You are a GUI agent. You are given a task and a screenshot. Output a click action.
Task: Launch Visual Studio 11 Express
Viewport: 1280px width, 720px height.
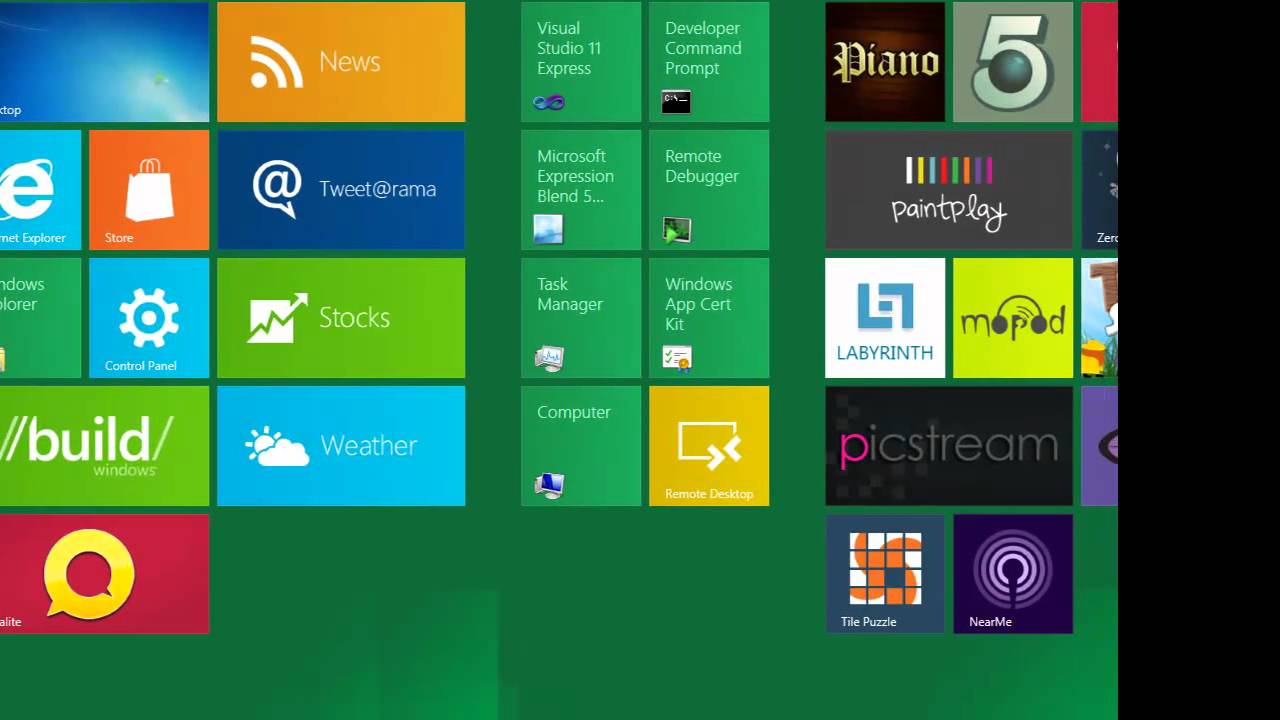tap(581, 62)
